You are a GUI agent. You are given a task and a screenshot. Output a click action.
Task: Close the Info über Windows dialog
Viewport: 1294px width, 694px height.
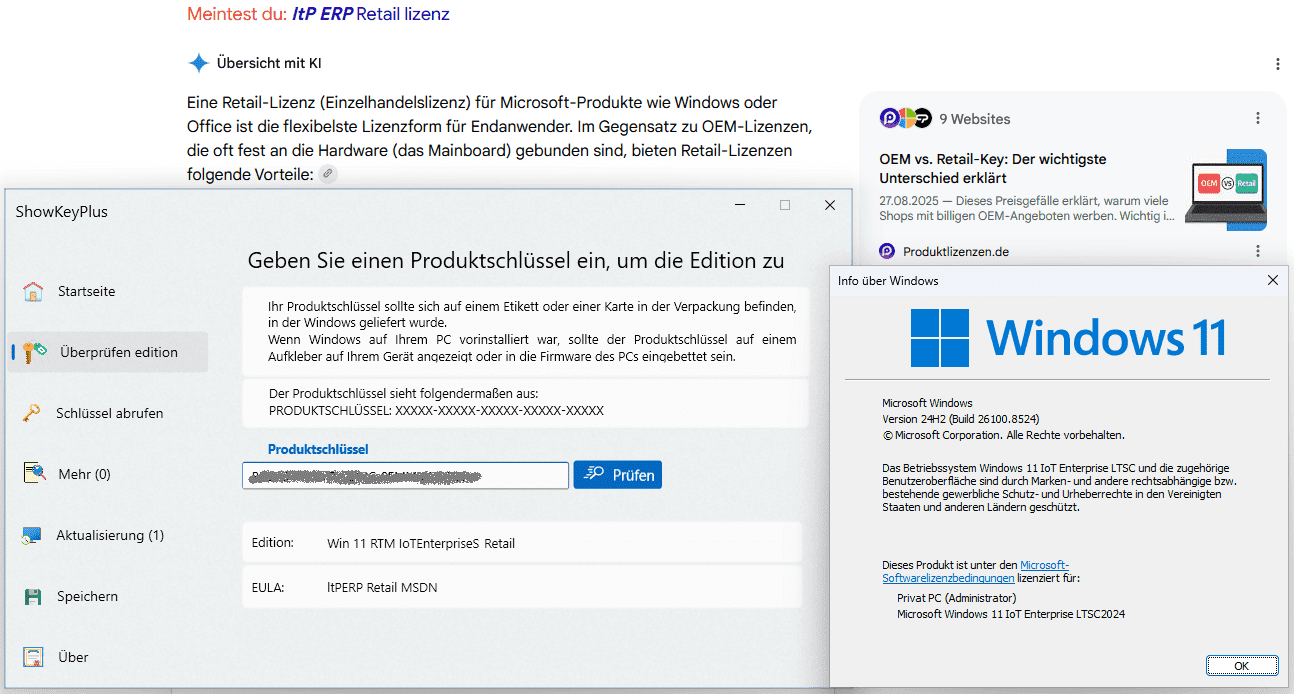(x=1273, y=281)
